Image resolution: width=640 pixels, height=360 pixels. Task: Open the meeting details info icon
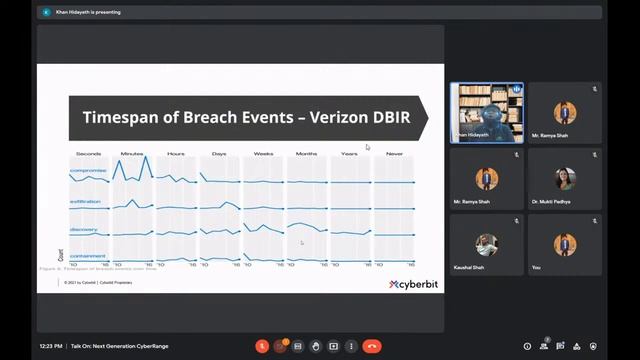pyautogui.click(x=527, y=346)
